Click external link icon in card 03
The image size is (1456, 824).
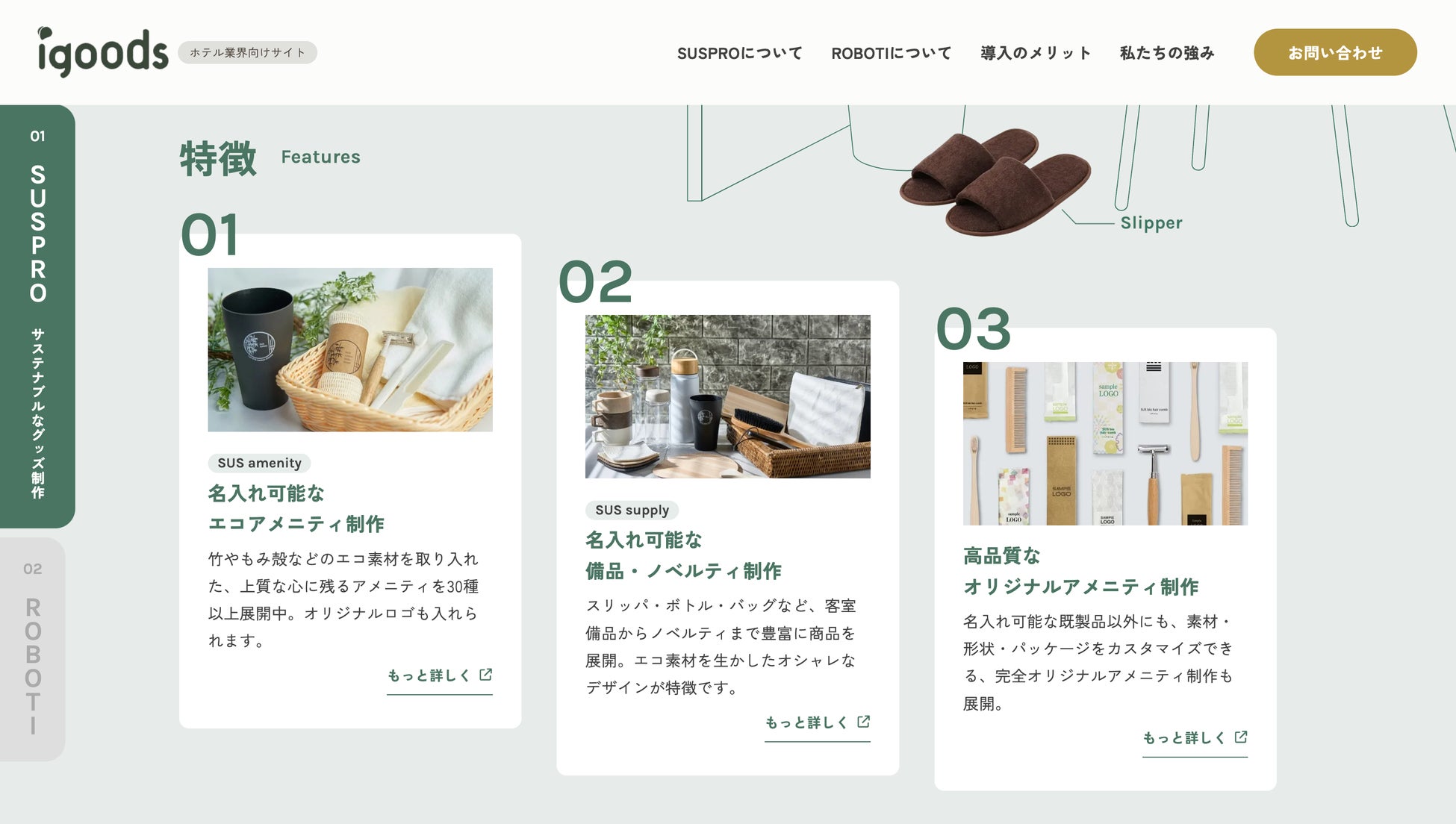[1241, 737]
